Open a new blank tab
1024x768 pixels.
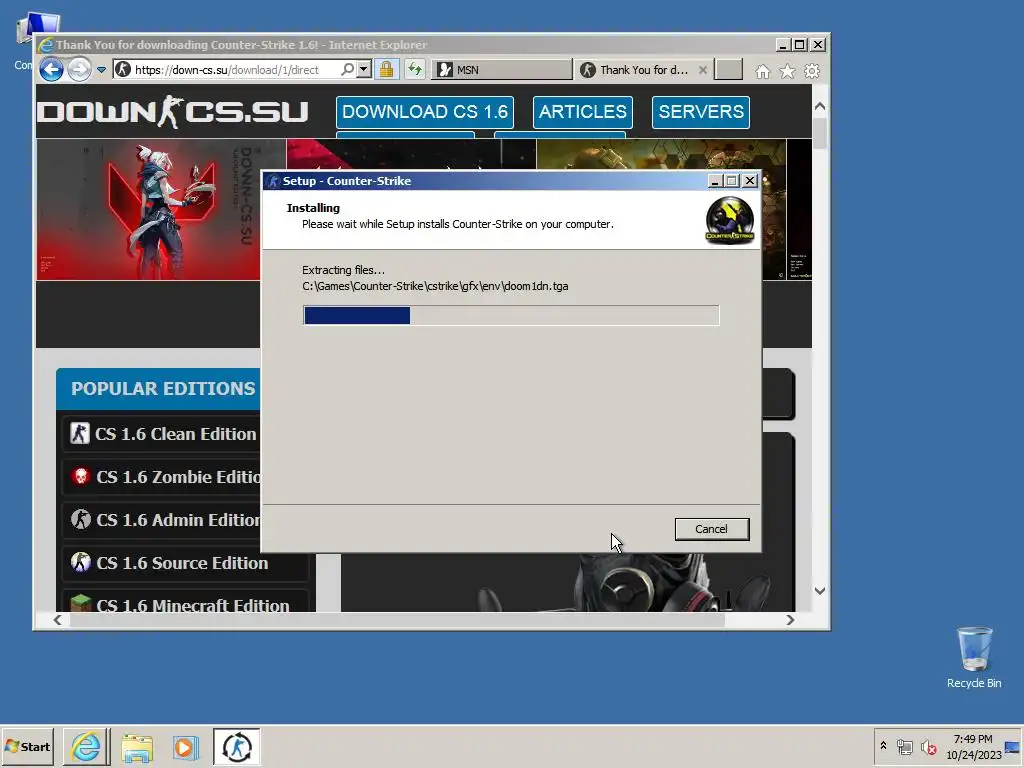coord(728,69)
